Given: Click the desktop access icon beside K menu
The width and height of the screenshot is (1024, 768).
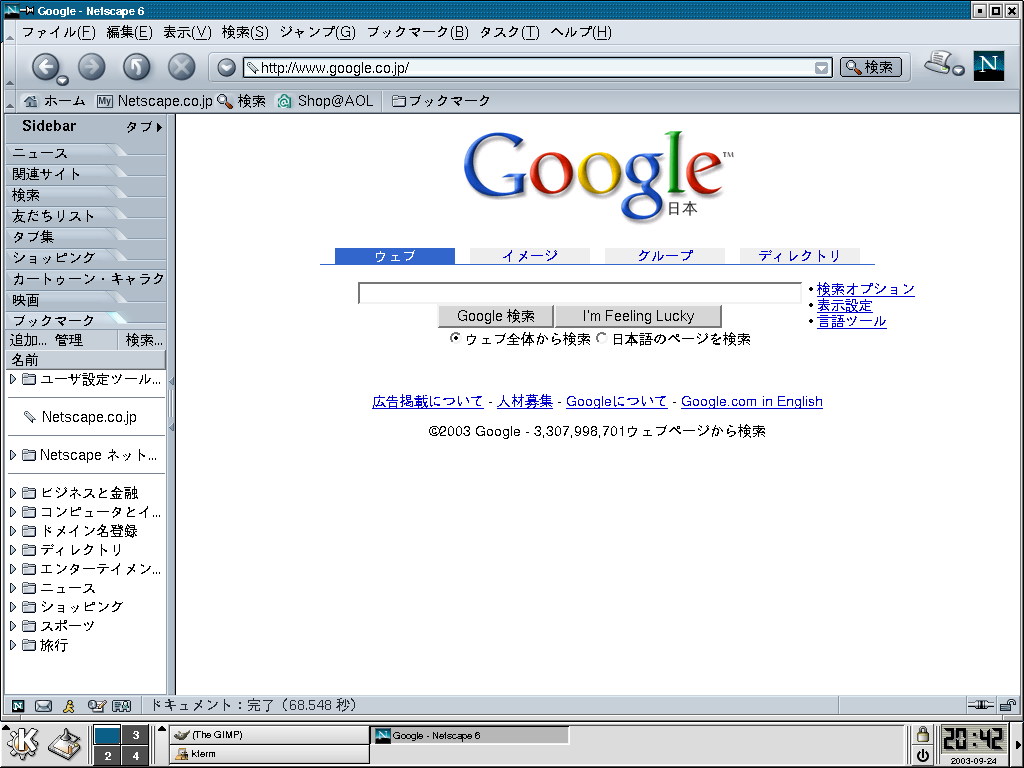Looking at the screenshot, I should (65, 744).
